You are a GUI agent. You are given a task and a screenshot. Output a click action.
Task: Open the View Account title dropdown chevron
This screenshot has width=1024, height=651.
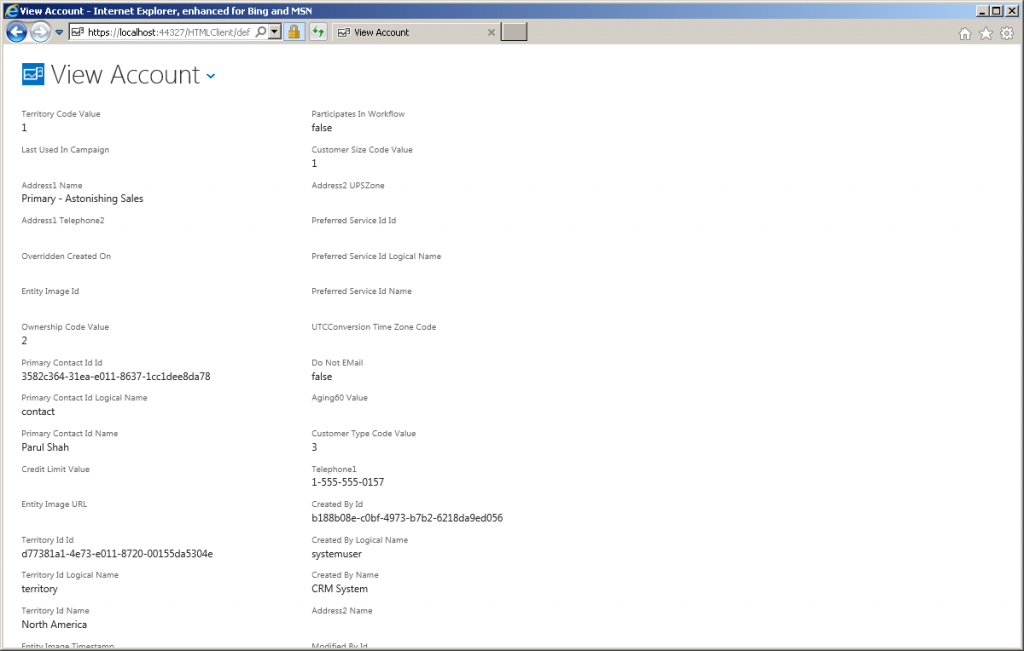pos(210,77)
